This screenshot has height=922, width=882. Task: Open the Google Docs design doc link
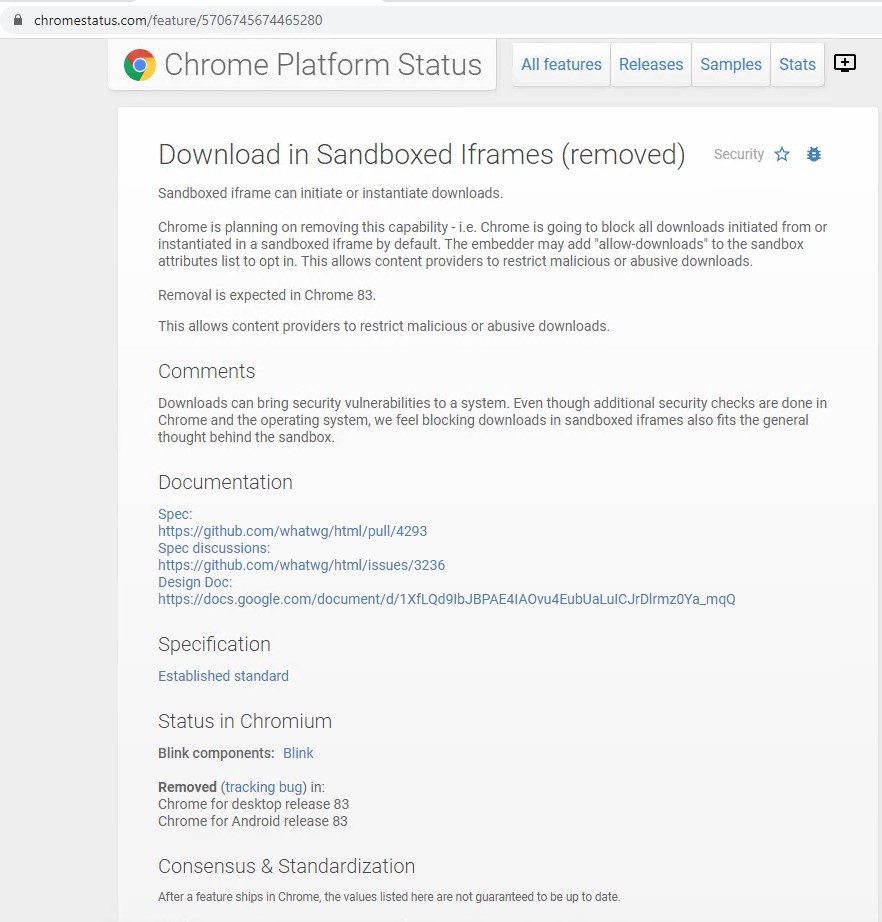(446, 599)
